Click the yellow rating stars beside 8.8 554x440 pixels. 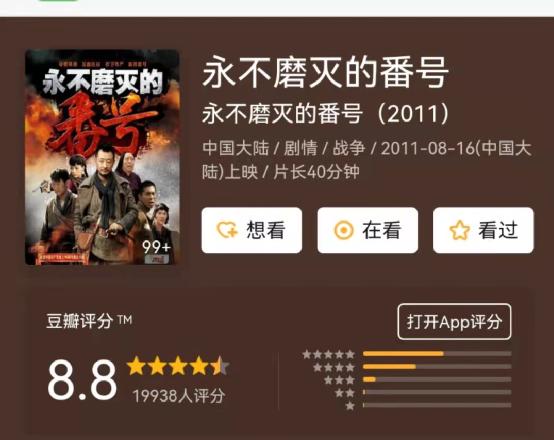(178, 366)
